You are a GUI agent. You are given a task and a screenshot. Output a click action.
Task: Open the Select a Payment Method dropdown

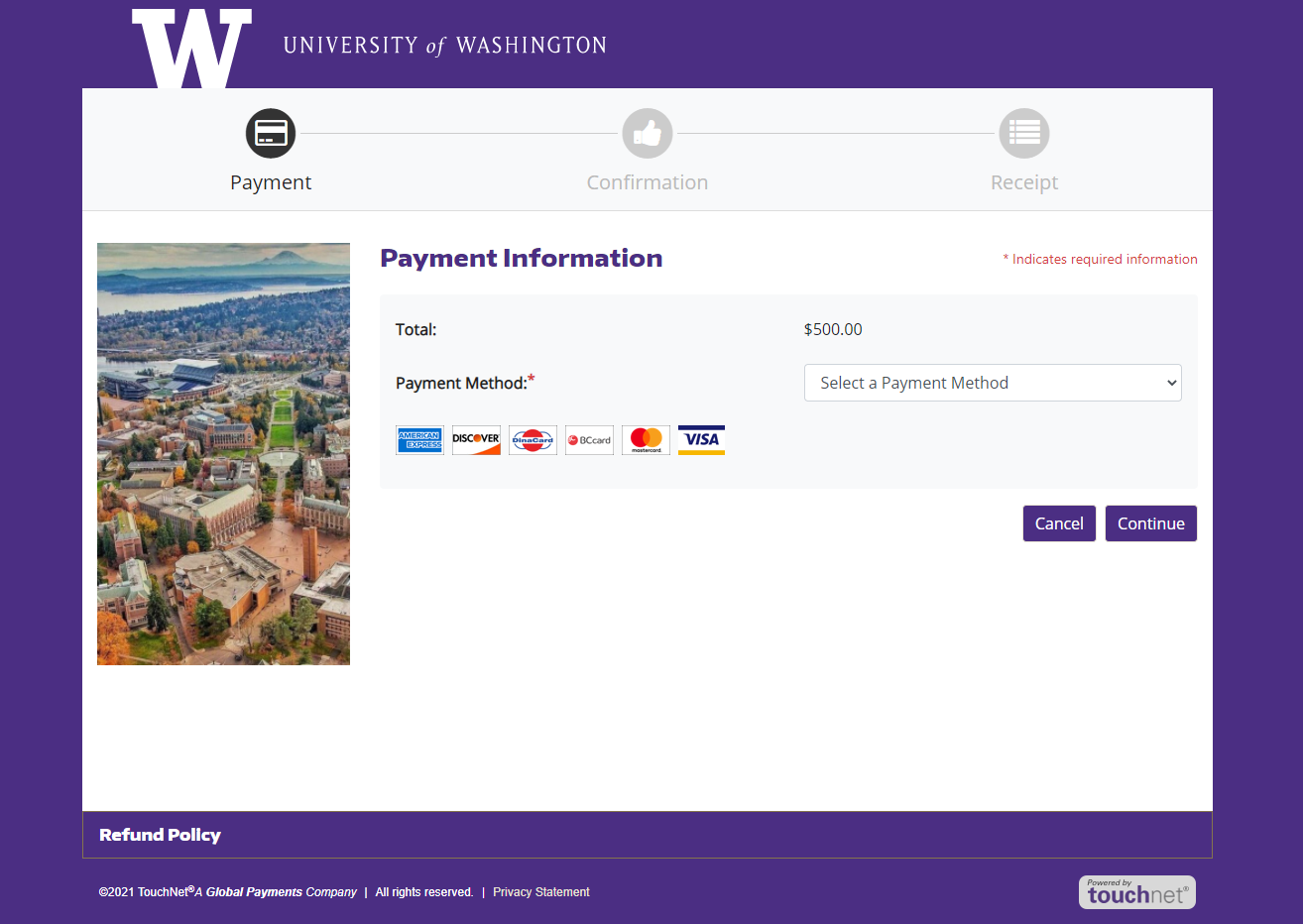coord(992,382)
